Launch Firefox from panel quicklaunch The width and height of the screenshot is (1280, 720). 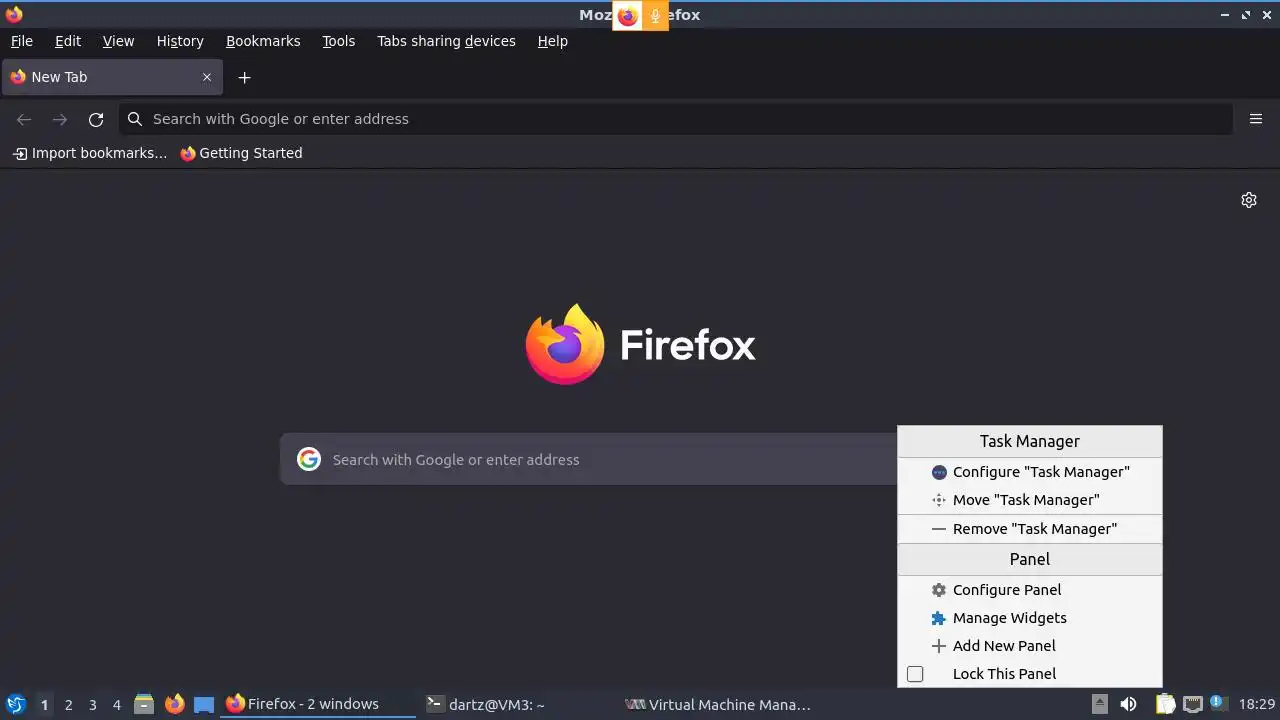click(x=175, y=704)
